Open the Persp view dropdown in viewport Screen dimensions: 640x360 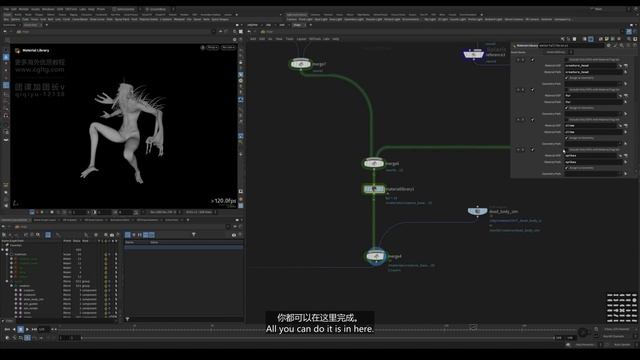[212, 47]
